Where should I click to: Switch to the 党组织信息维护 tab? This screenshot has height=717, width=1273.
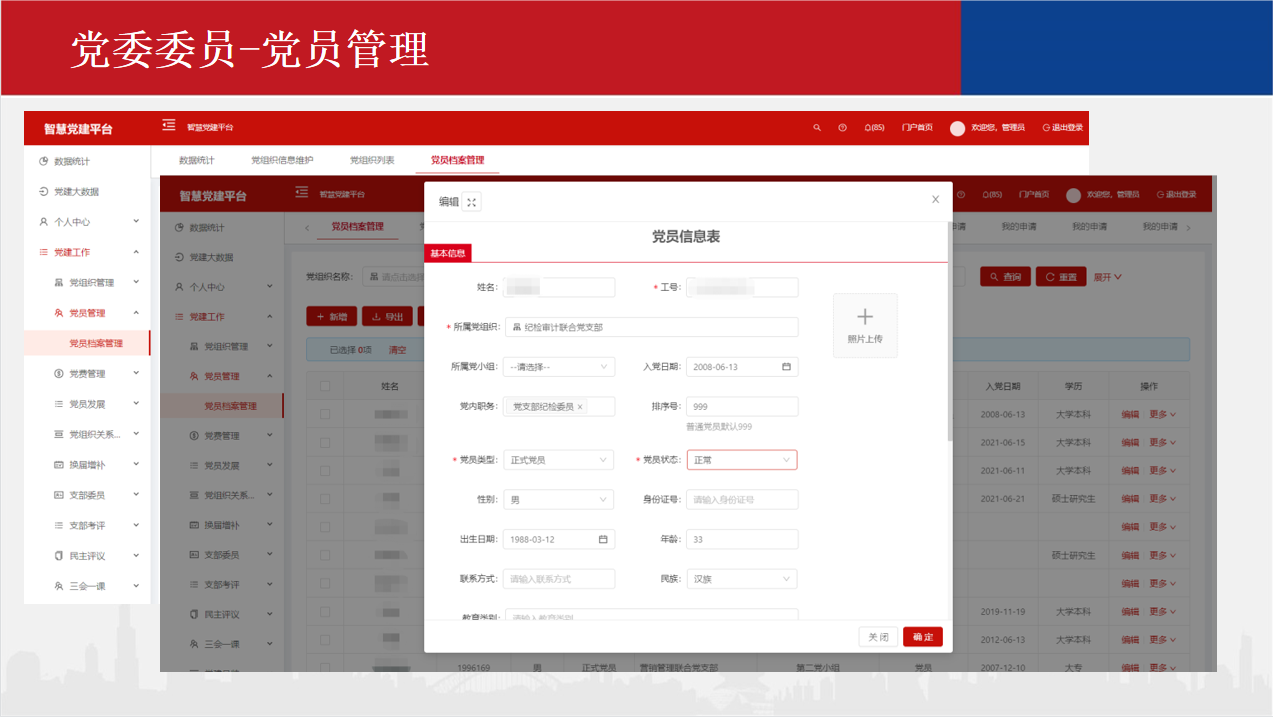(282, 160)
